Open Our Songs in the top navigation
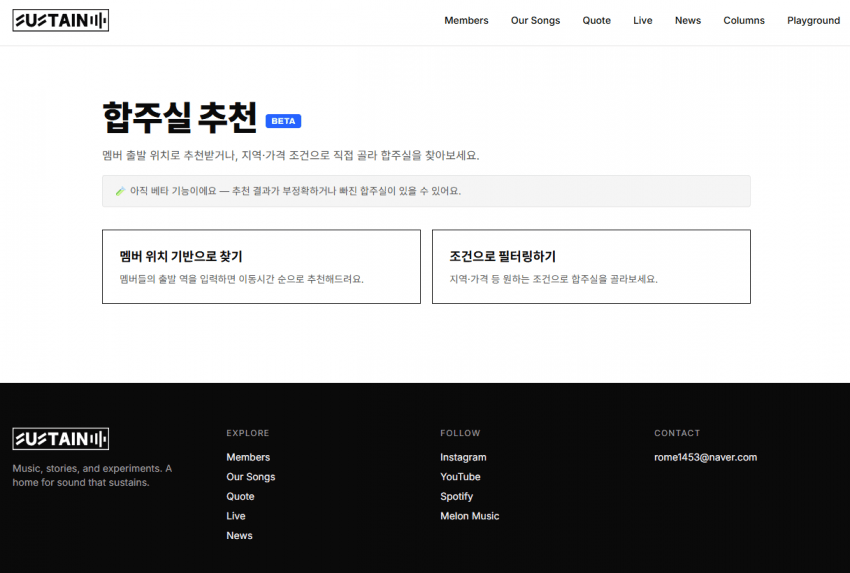The height and width of the screenshot is (573, 850). pos(535,21)
